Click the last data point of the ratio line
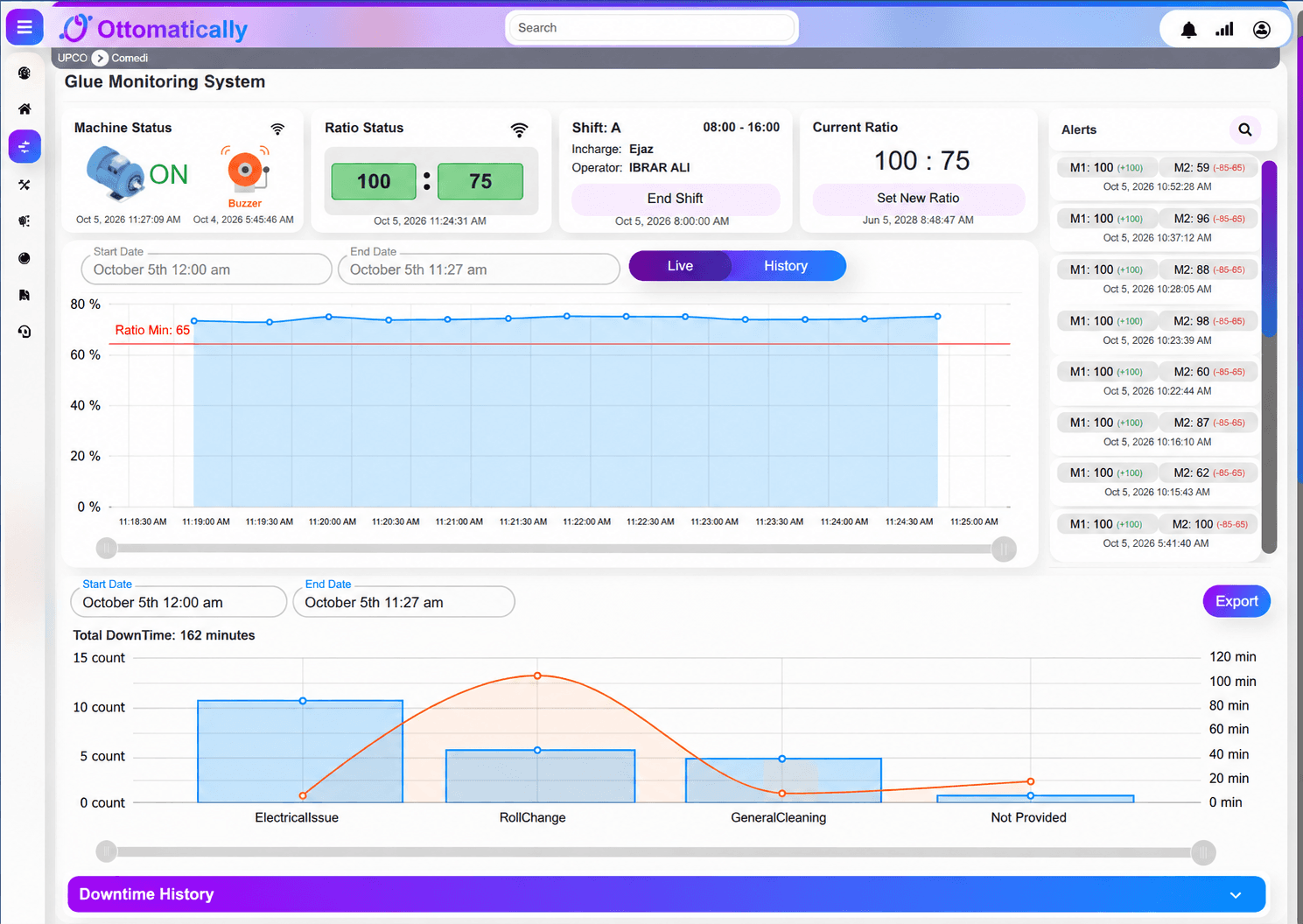The height and width of the screenshot is (924, 1303). click(937, 316)
